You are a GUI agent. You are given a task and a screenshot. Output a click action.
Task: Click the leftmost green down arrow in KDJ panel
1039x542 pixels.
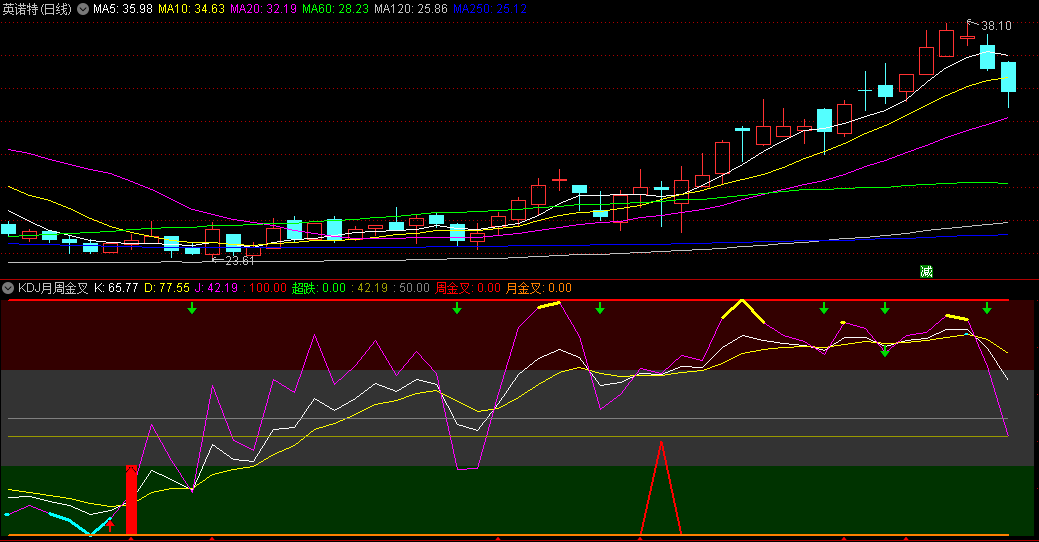click(192, 309)
